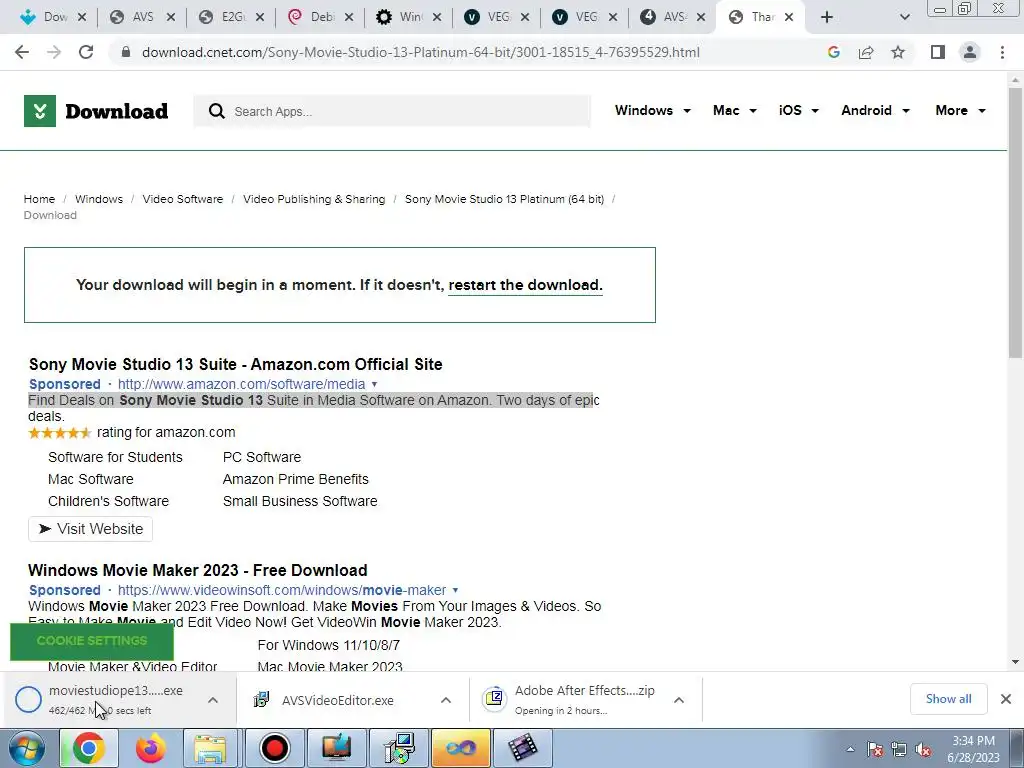Toggle the browser side panel
1024x768 pixels.
point(938,52)
